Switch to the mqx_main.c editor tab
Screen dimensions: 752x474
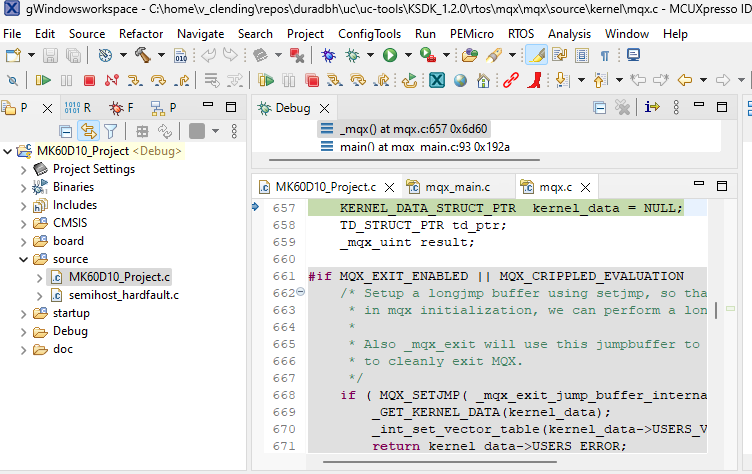458,187
